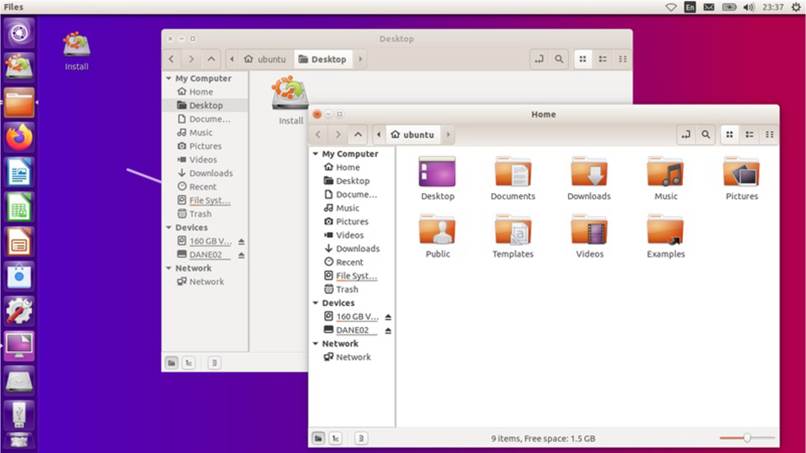Select Pictures in Desktop window sidebar
The width and height of the screenshot is (806, 453).
199,146
